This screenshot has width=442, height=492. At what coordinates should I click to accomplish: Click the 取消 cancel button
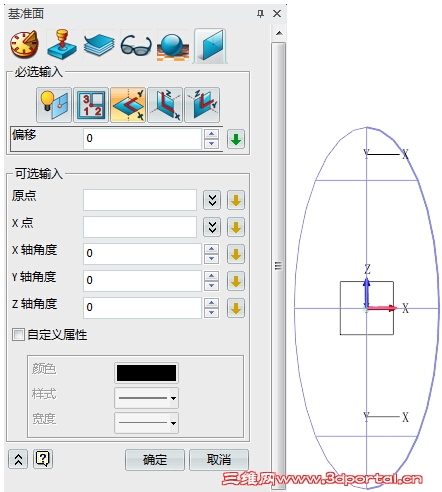coord(219,460)
